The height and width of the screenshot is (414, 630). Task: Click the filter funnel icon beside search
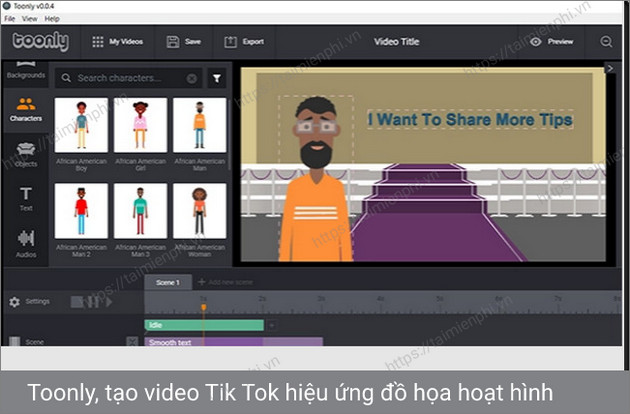tap(217, 78)
